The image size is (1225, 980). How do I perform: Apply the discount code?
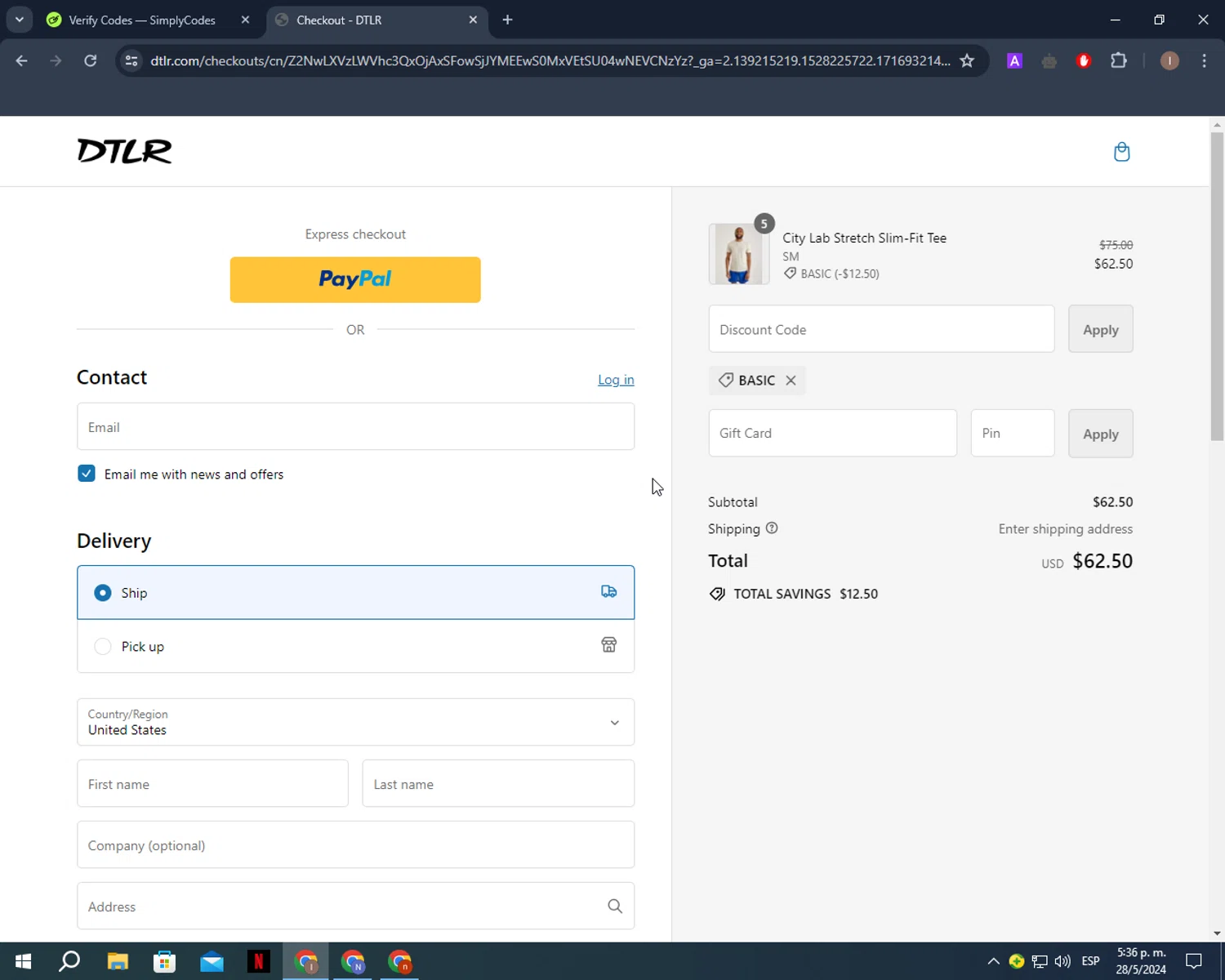tap(1100, 329)
